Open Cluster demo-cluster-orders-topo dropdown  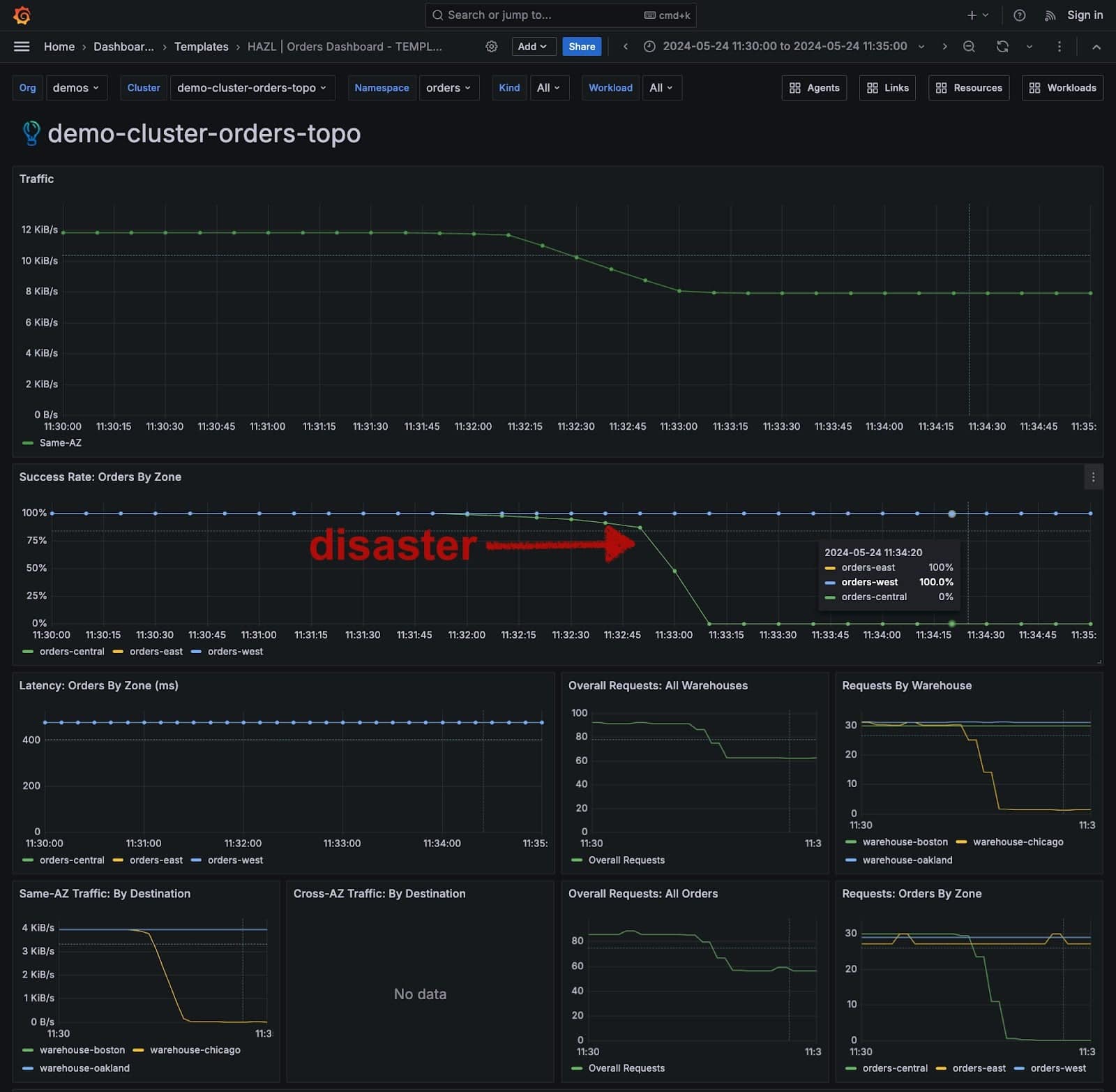252,88
